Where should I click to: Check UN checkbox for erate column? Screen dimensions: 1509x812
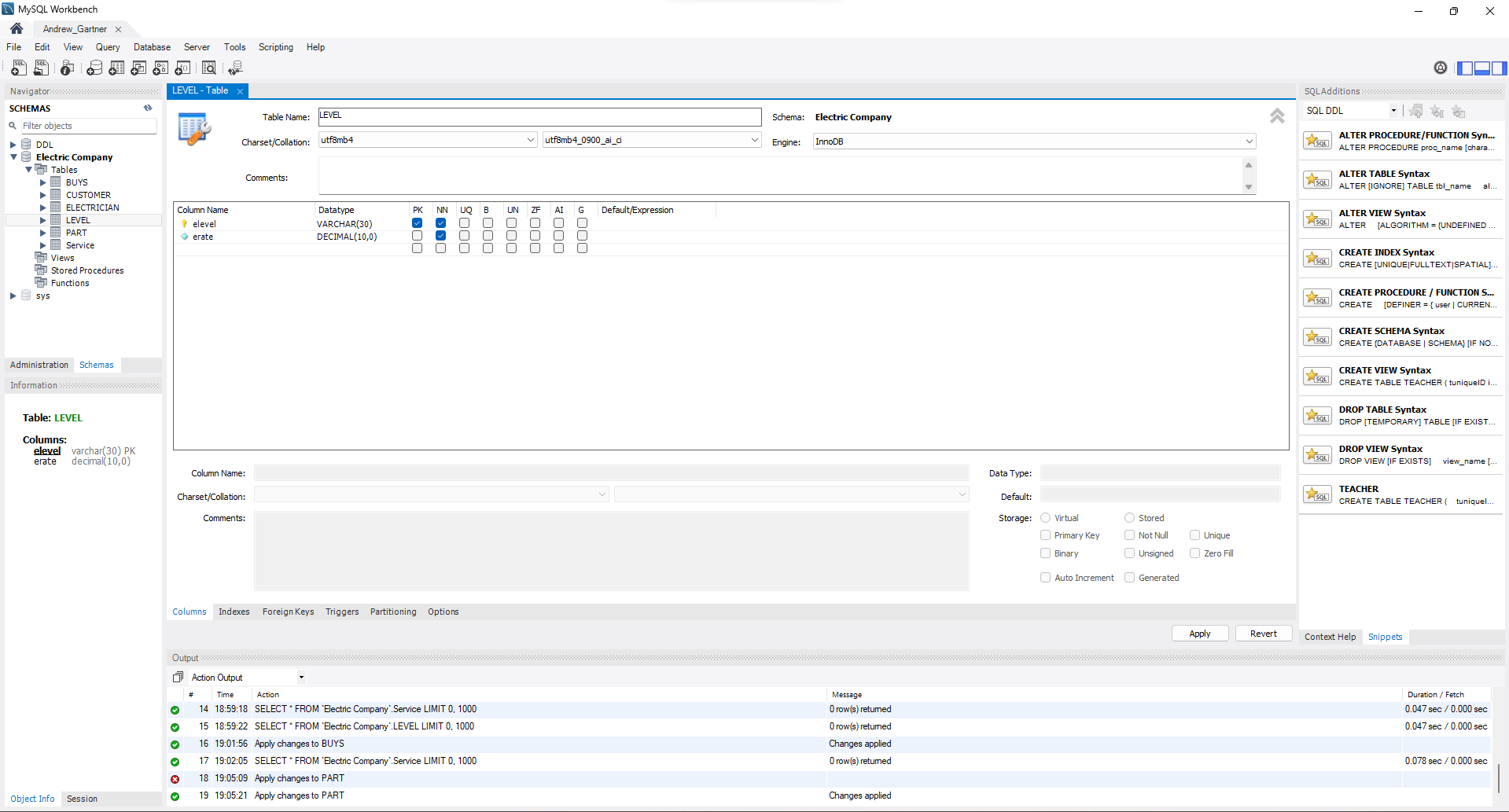coord(512,236)
